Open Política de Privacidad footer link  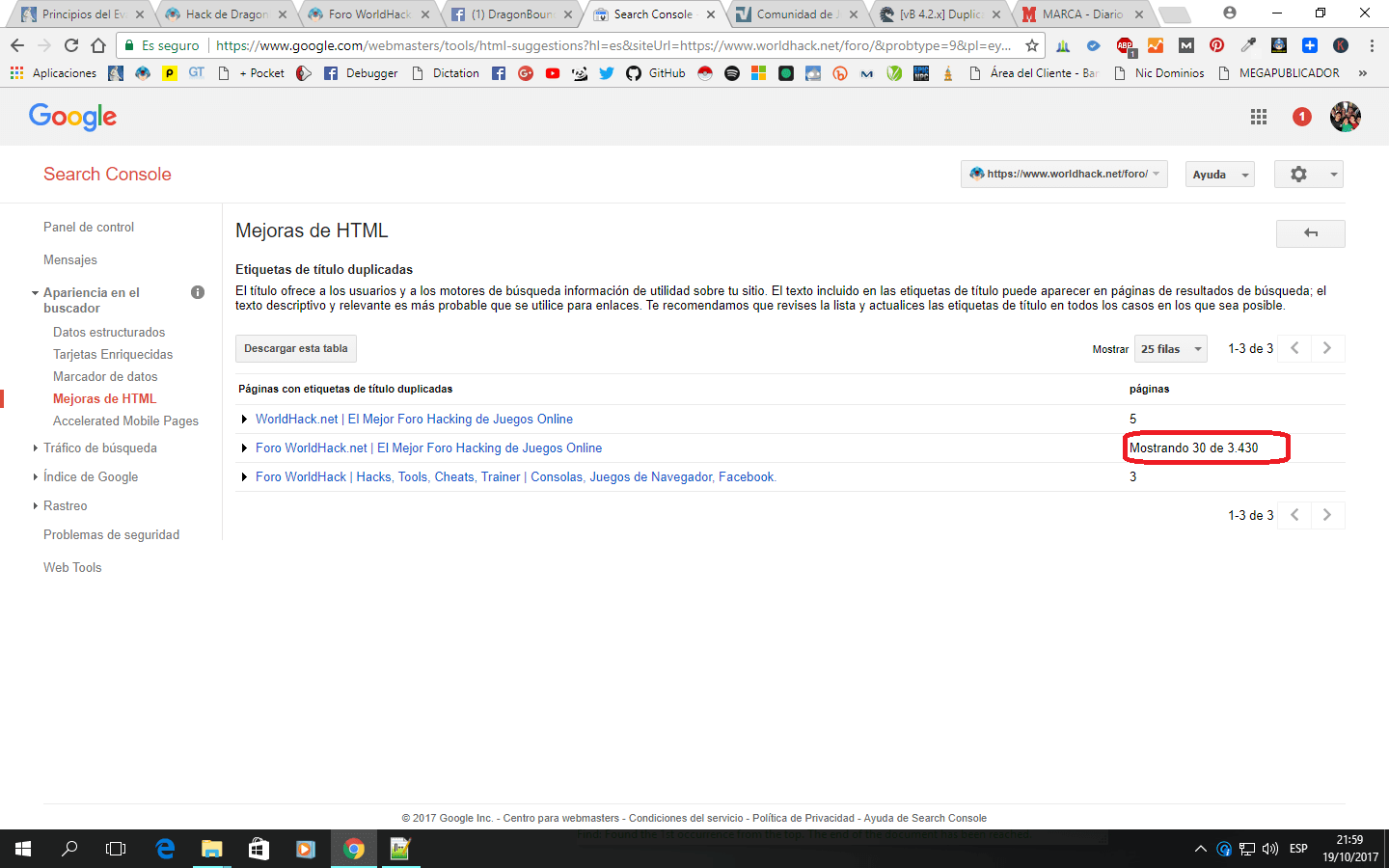coord(803,818)
